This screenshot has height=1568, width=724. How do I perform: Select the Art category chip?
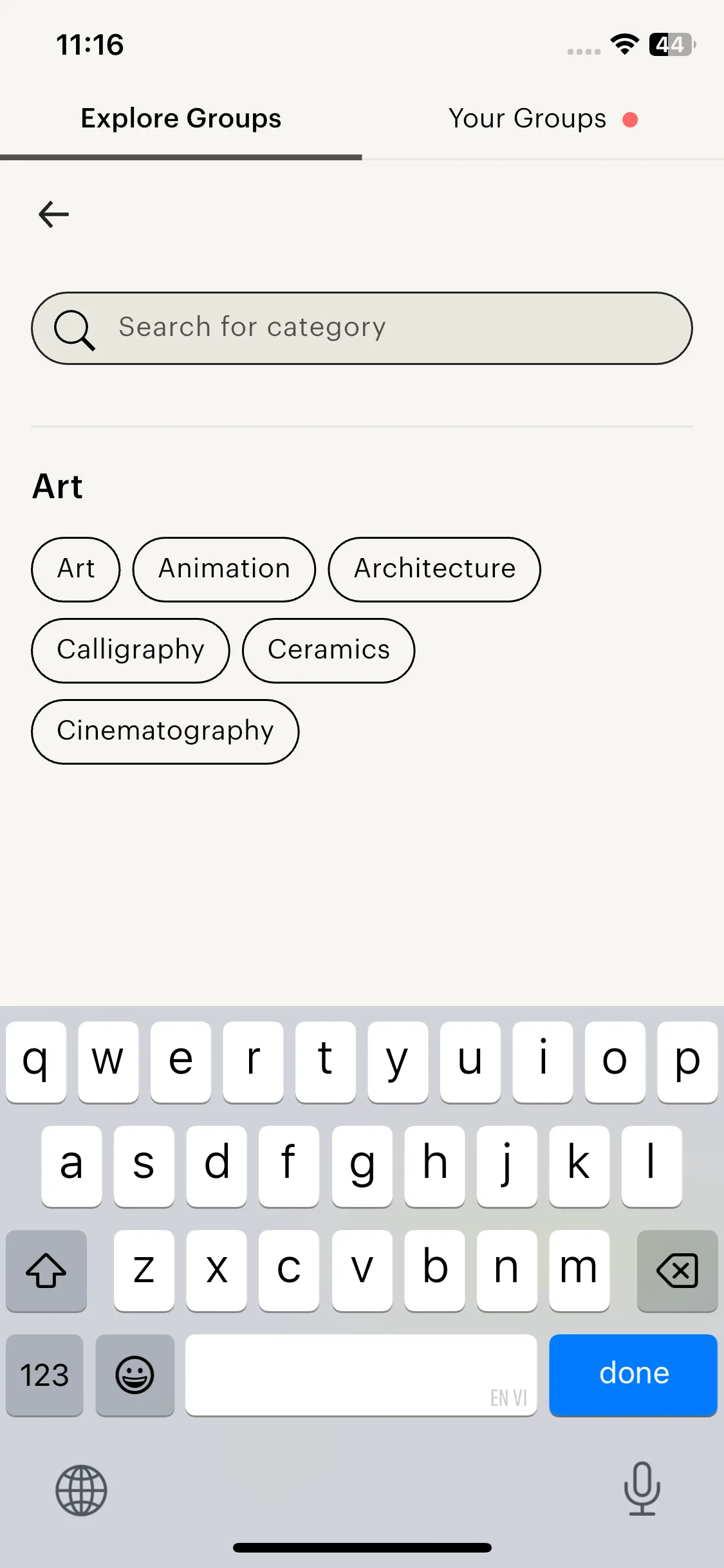[76, 569]
